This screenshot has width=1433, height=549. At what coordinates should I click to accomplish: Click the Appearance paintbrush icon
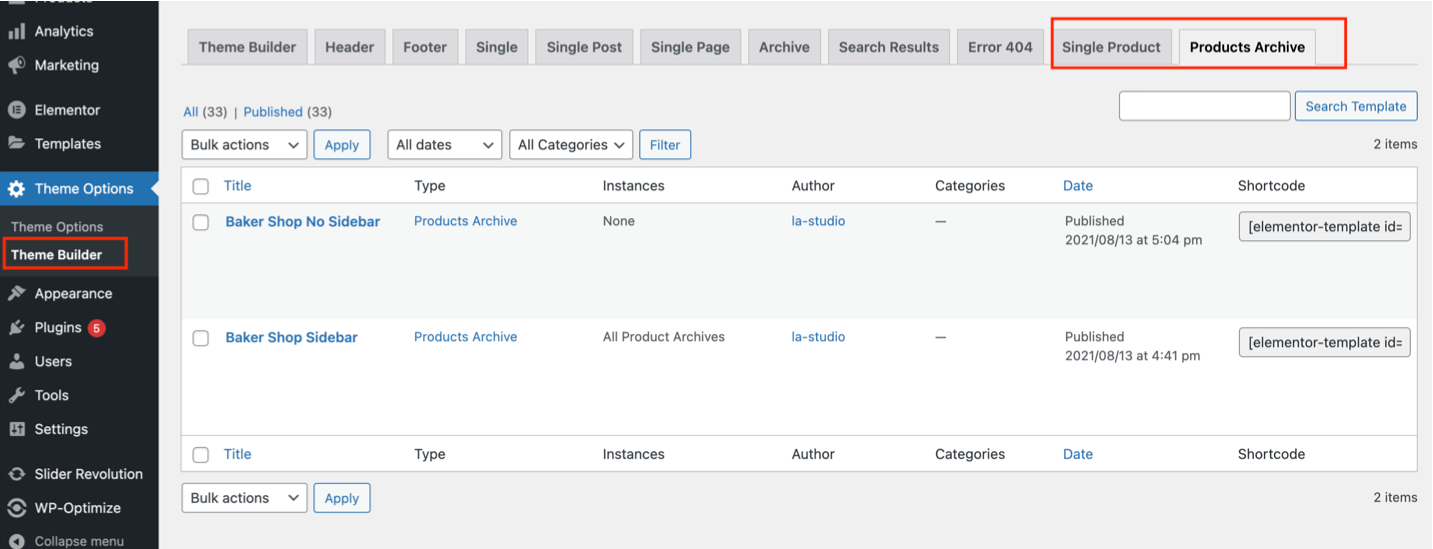click(x=17, y=293)
